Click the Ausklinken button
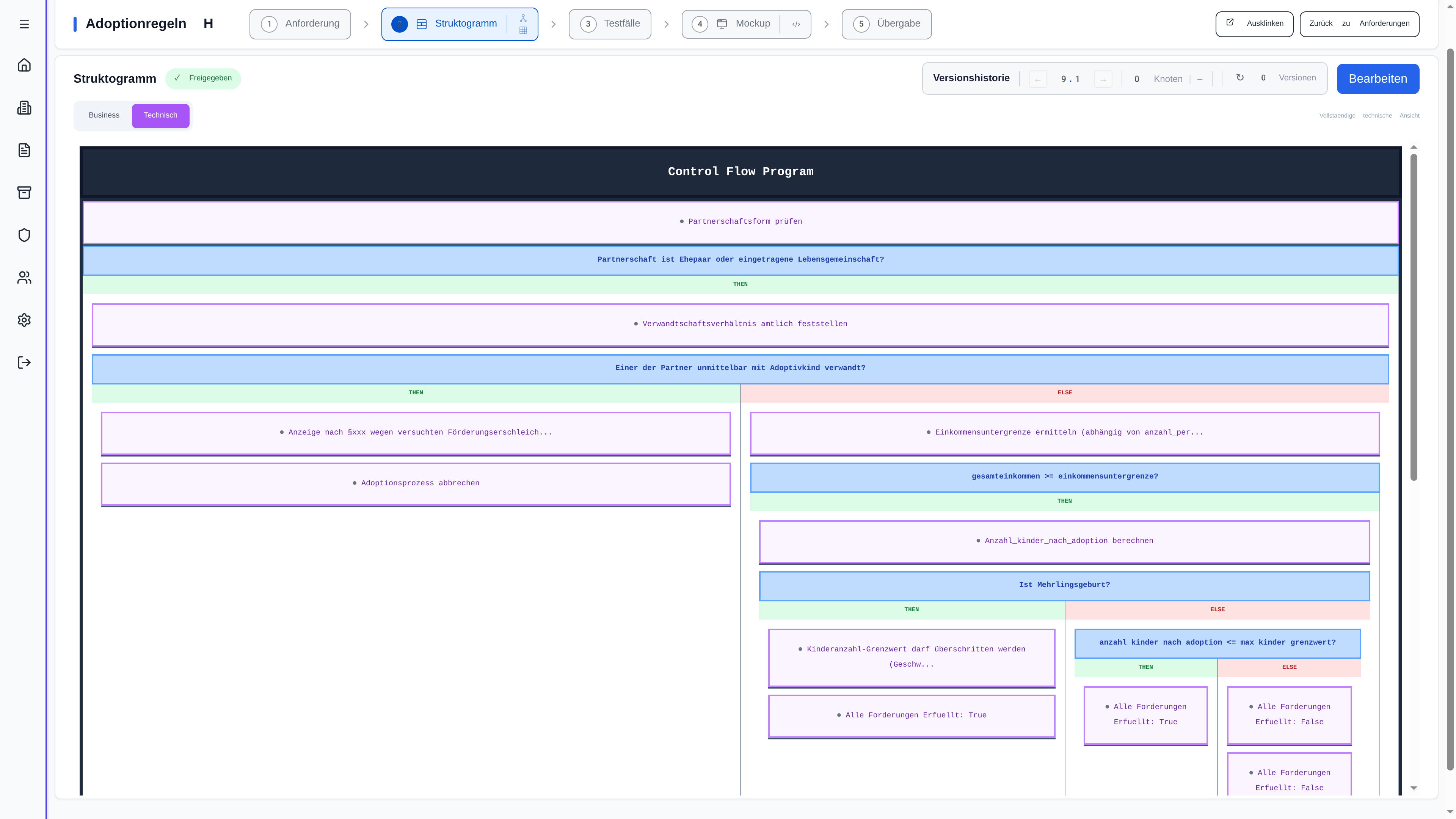This screenshot has width=1456, height=819. pos(1254,24)
